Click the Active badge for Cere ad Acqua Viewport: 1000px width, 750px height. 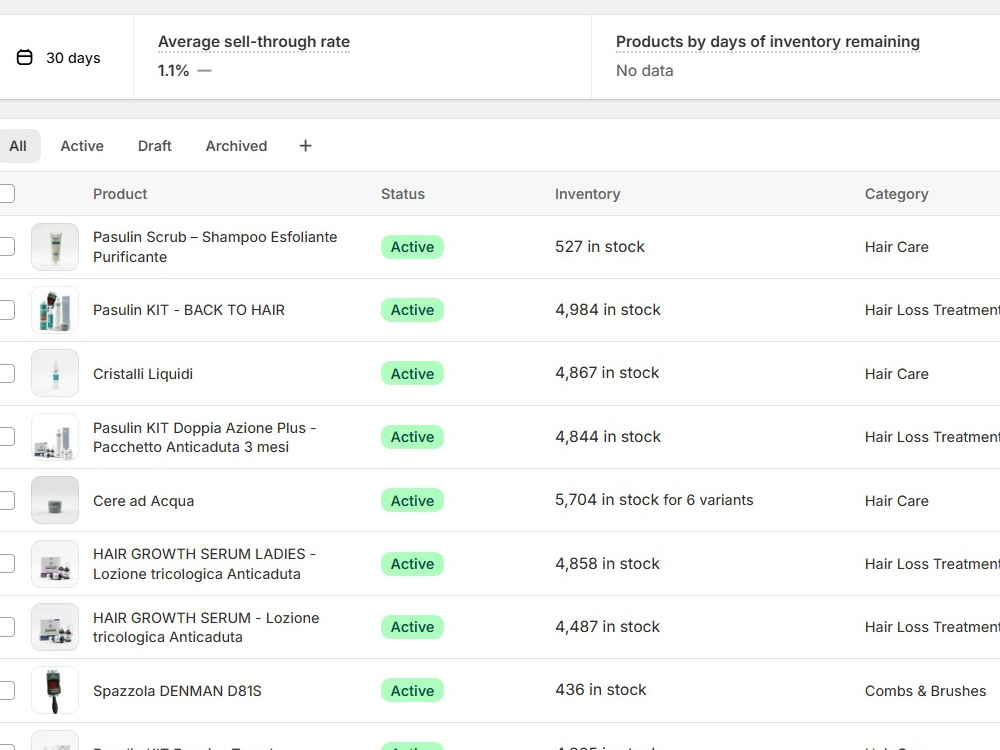click(x=413, y=501)
